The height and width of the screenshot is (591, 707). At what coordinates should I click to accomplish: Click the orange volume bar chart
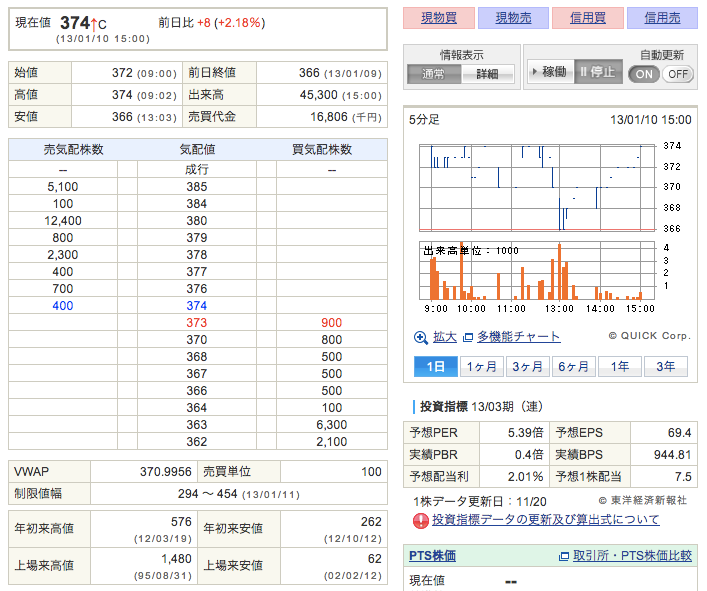click(537, 270)
